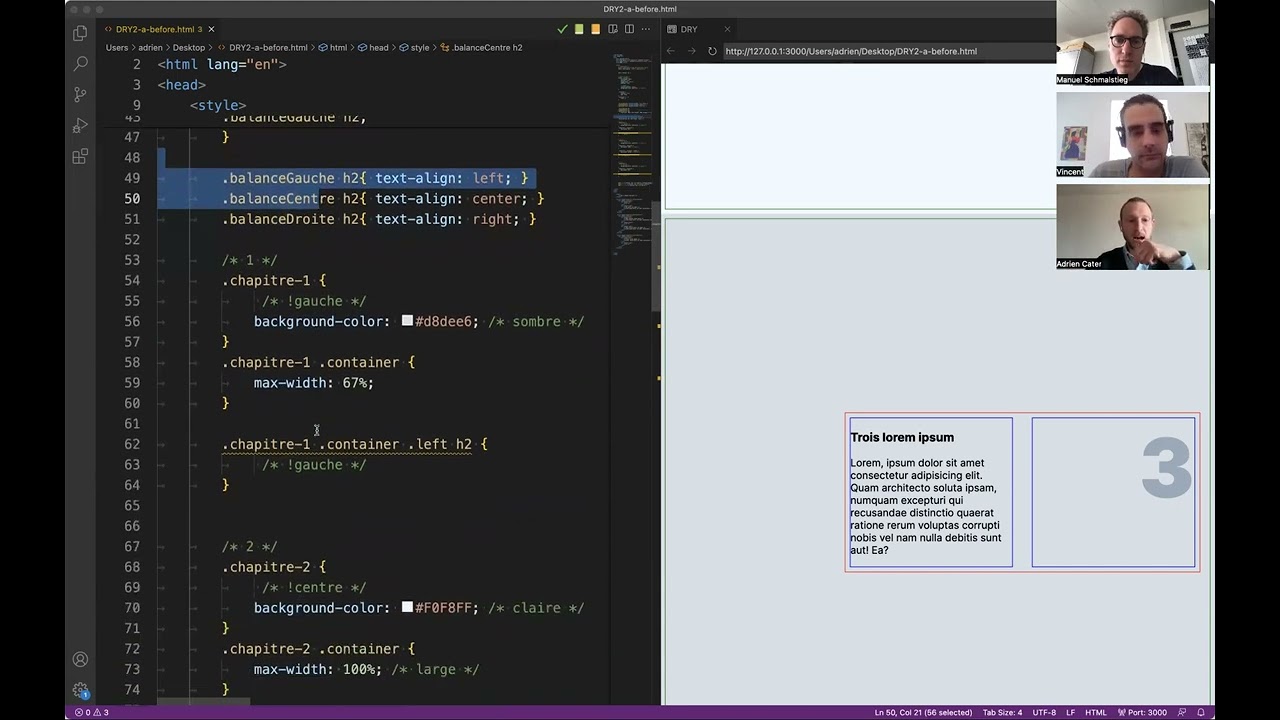Change LF line ending in status bar
The height and width of the screenshot is (720, 1280).
click(1070, 712)
